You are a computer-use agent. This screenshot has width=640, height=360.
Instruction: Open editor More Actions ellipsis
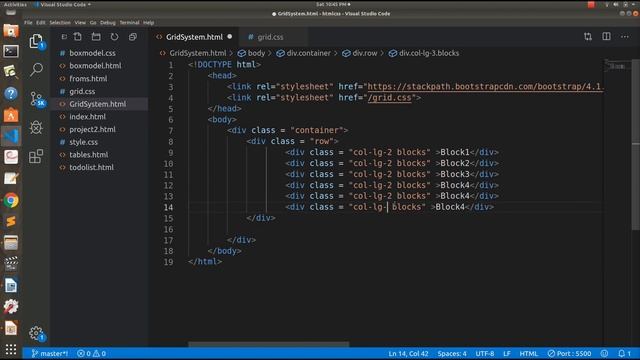(x=625, y=37)
